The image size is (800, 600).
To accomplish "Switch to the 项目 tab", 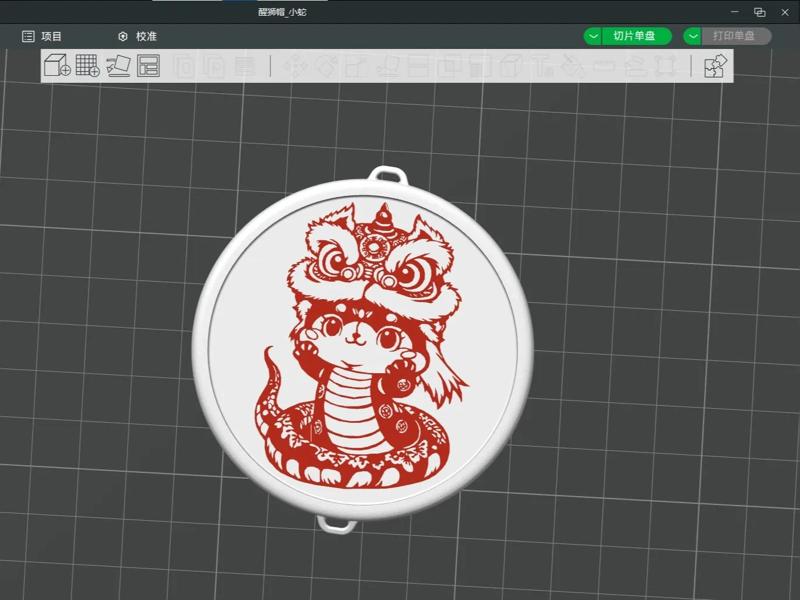I will 48,34.
